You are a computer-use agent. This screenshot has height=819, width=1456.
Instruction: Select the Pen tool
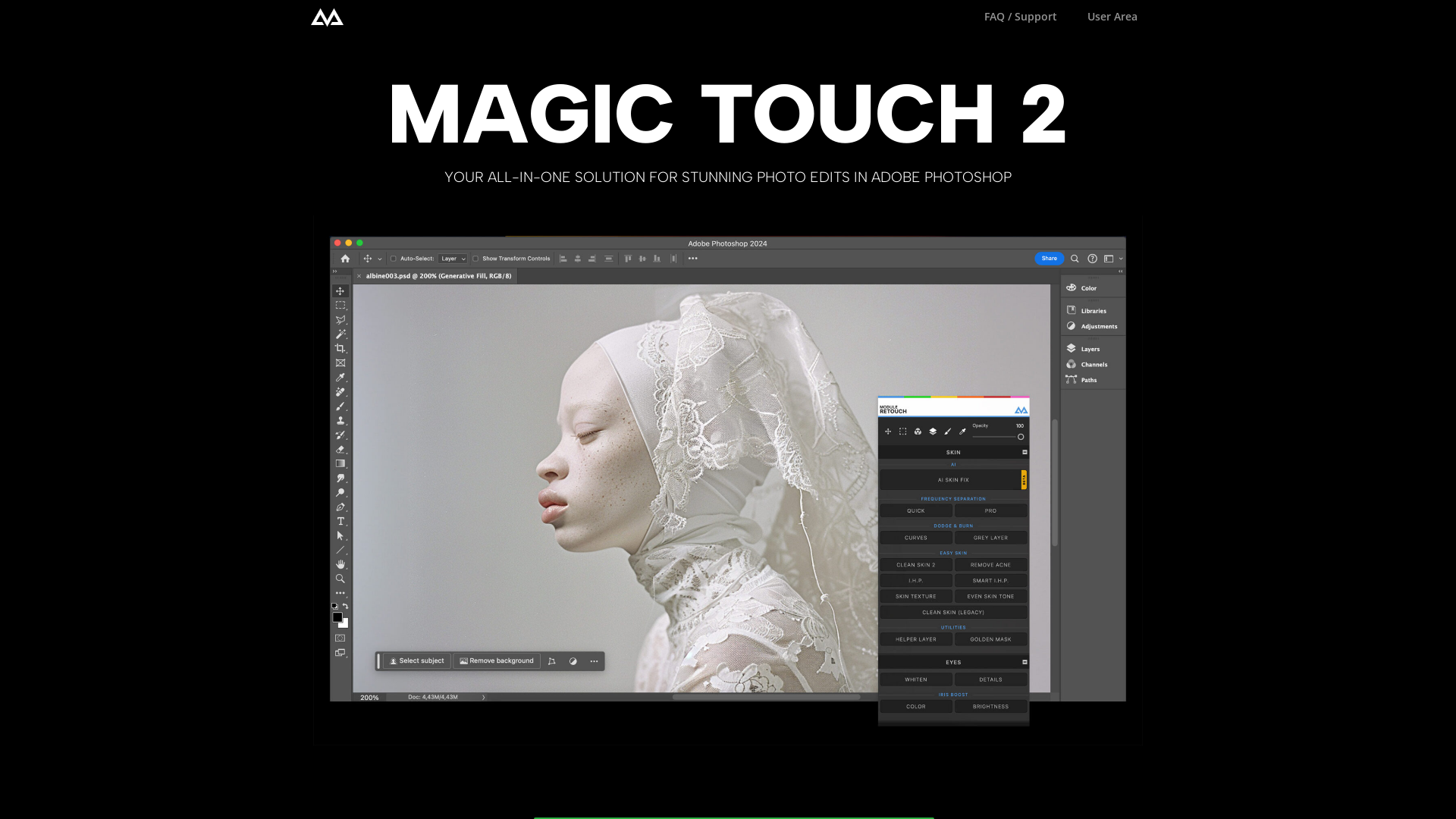(340, 507)
